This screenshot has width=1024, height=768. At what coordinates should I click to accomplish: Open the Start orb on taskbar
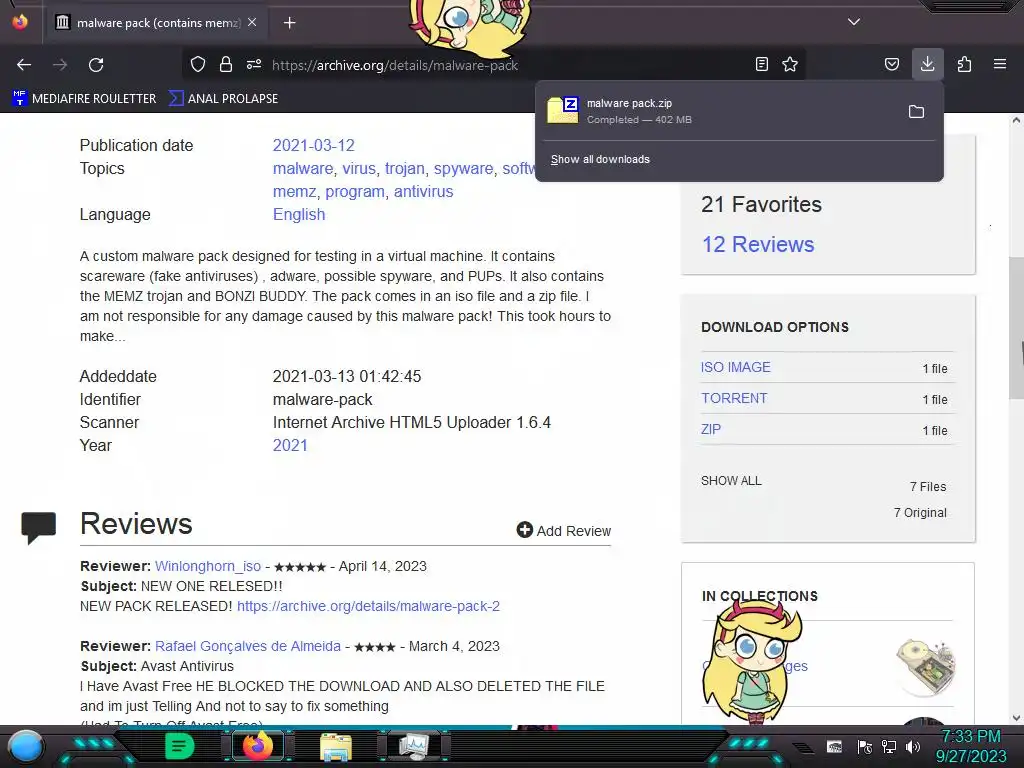[x=26, y=746]
